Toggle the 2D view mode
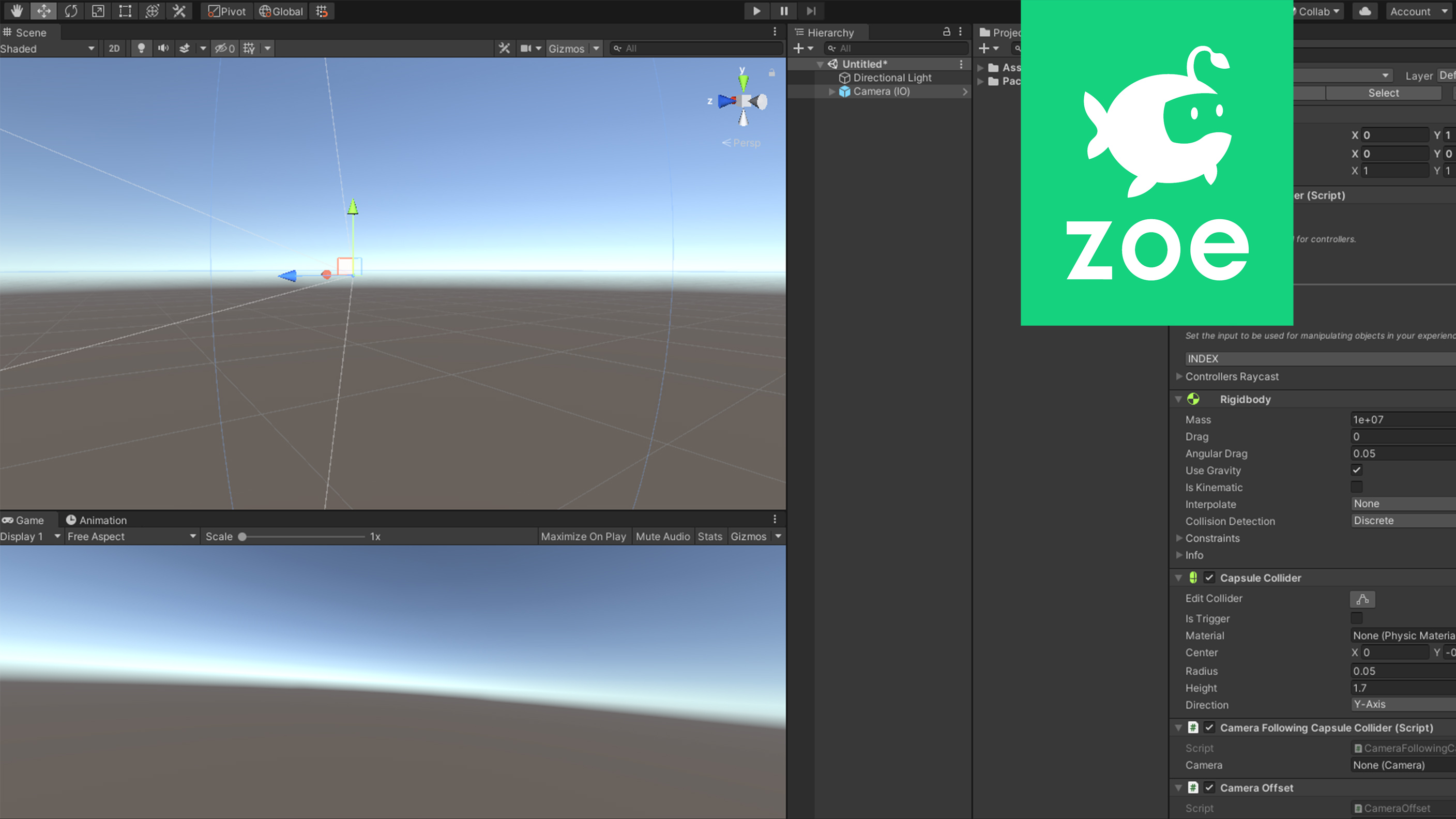Viewport: 1456px width, 819px height. [114, 49]
